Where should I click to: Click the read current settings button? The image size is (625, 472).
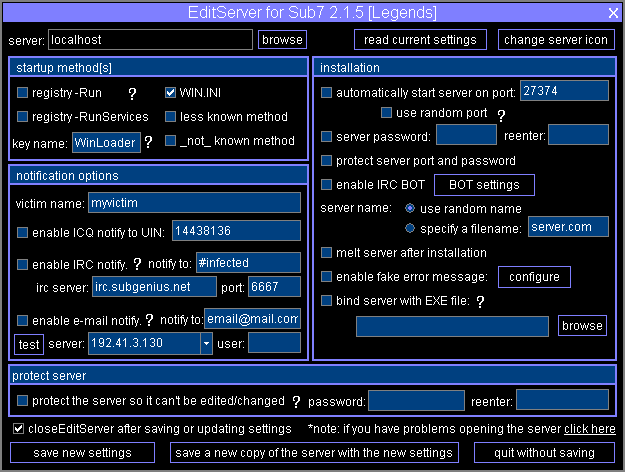coord(420,40)
